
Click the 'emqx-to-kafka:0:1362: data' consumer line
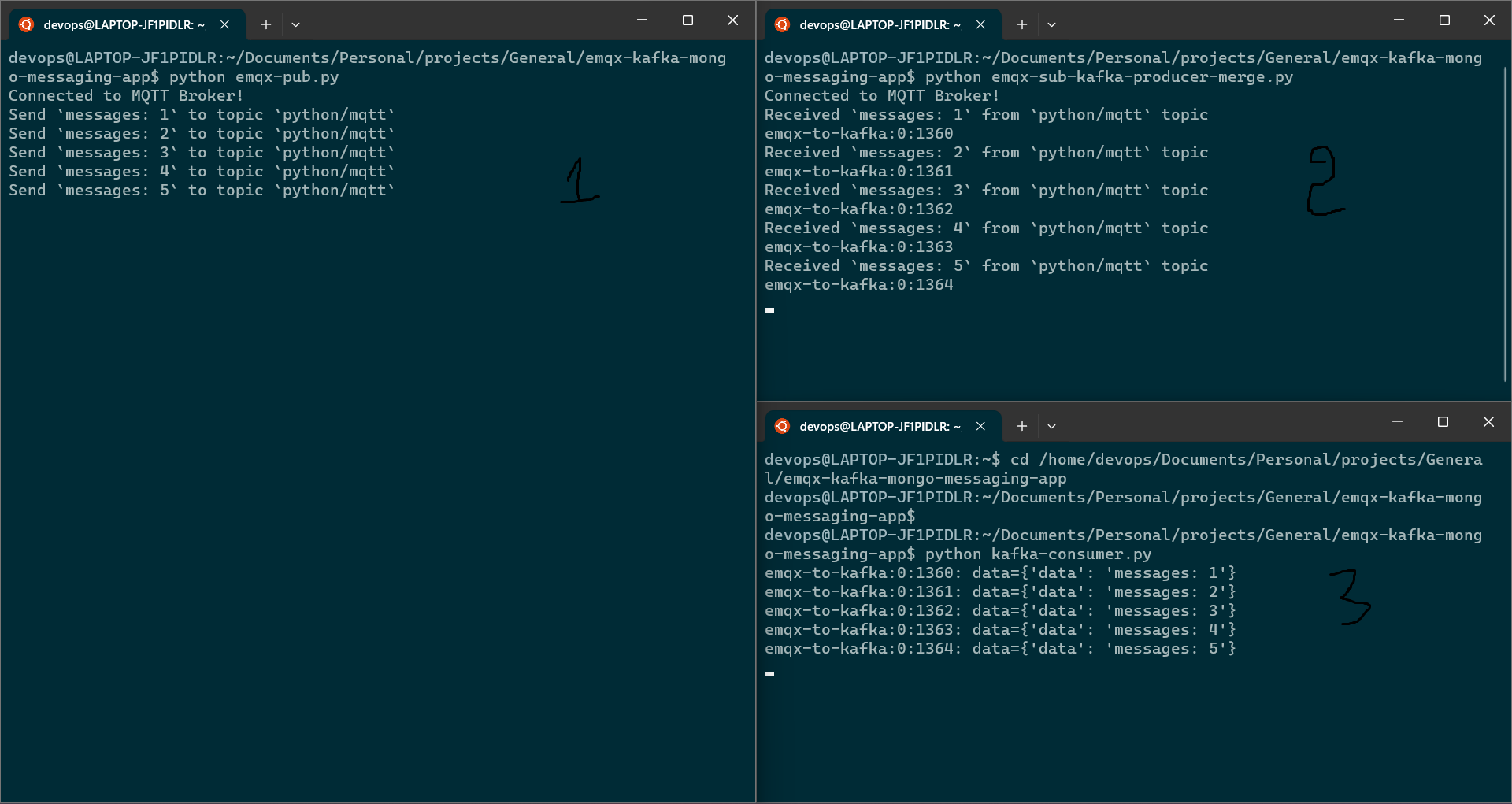[1000, 611]
